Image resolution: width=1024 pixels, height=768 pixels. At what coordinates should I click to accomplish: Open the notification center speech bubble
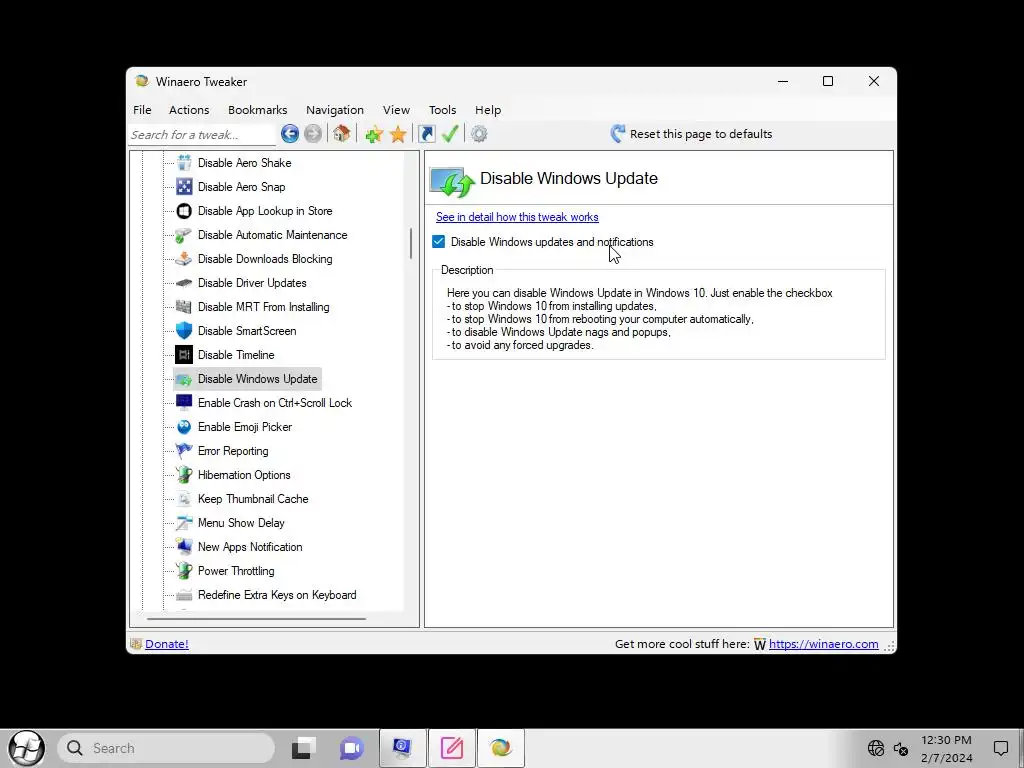click(x=1000, y=748)
